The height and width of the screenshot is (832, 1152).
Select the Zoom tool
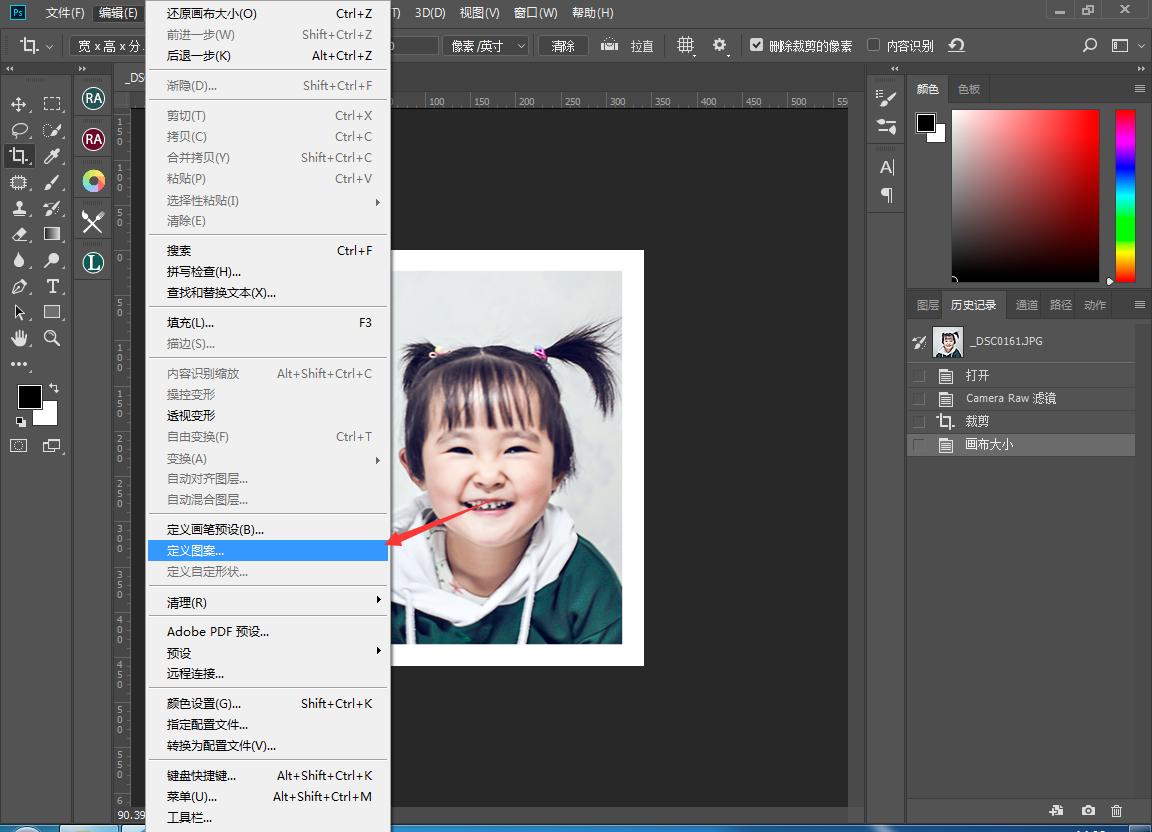point(51,338)
